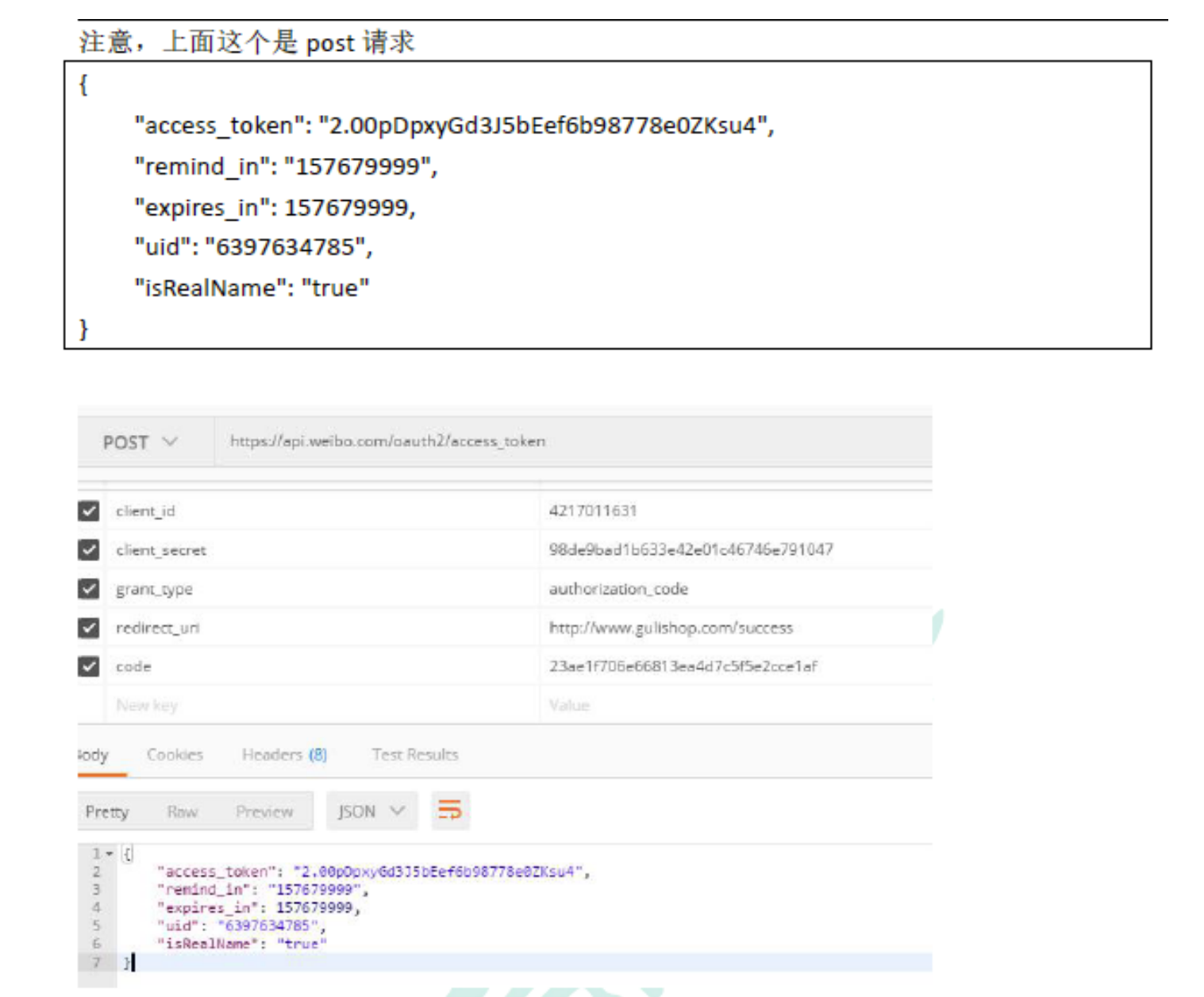1204x997 pixels.
Task: Click the authorization_code value
Action: tap(618, 589)
